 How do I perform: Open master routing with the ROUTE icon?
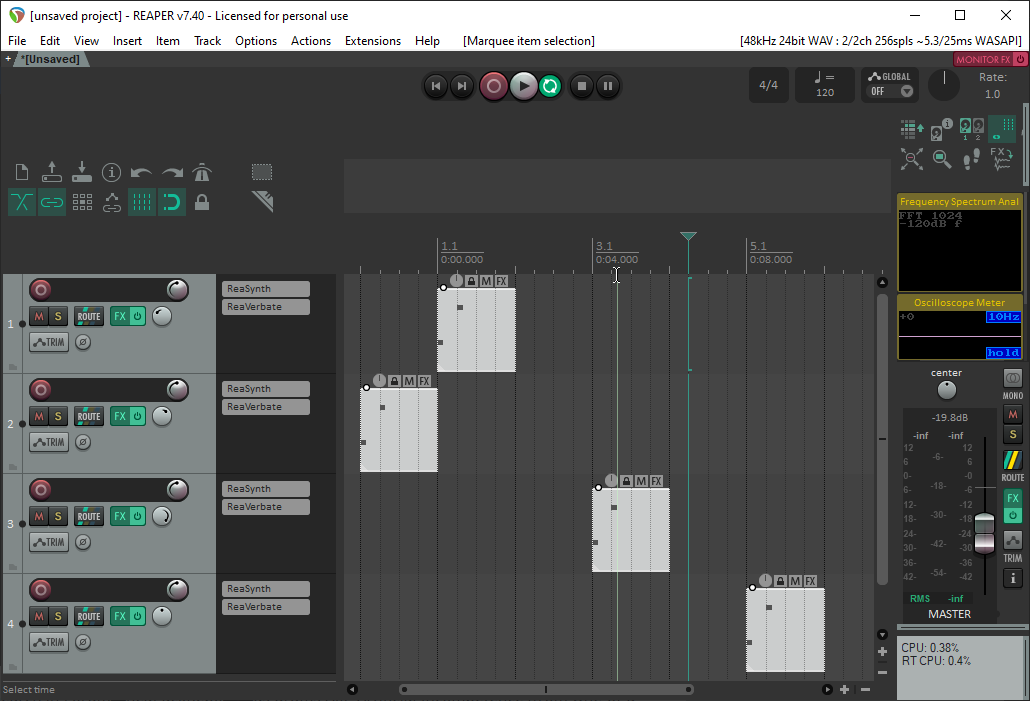pos(1012,460)
